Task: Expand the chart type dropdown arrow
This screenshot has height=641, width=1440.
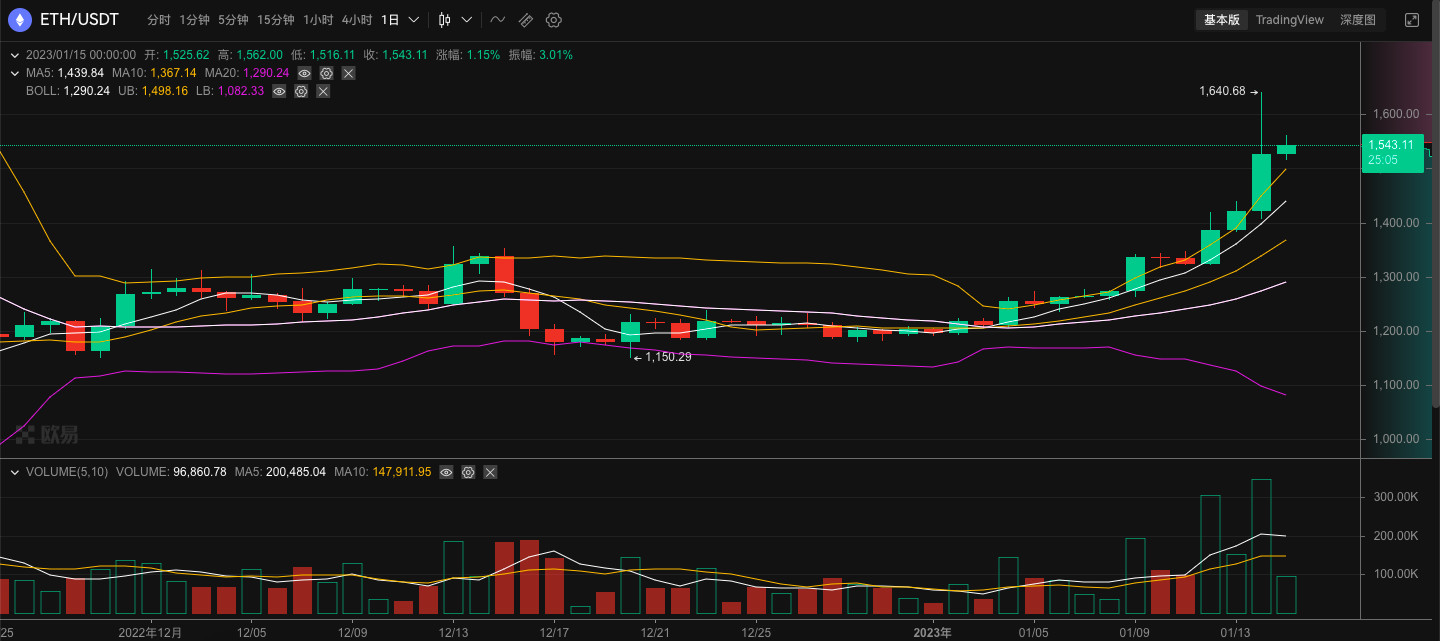Action: pyautogui.click(x=467, y=20)
